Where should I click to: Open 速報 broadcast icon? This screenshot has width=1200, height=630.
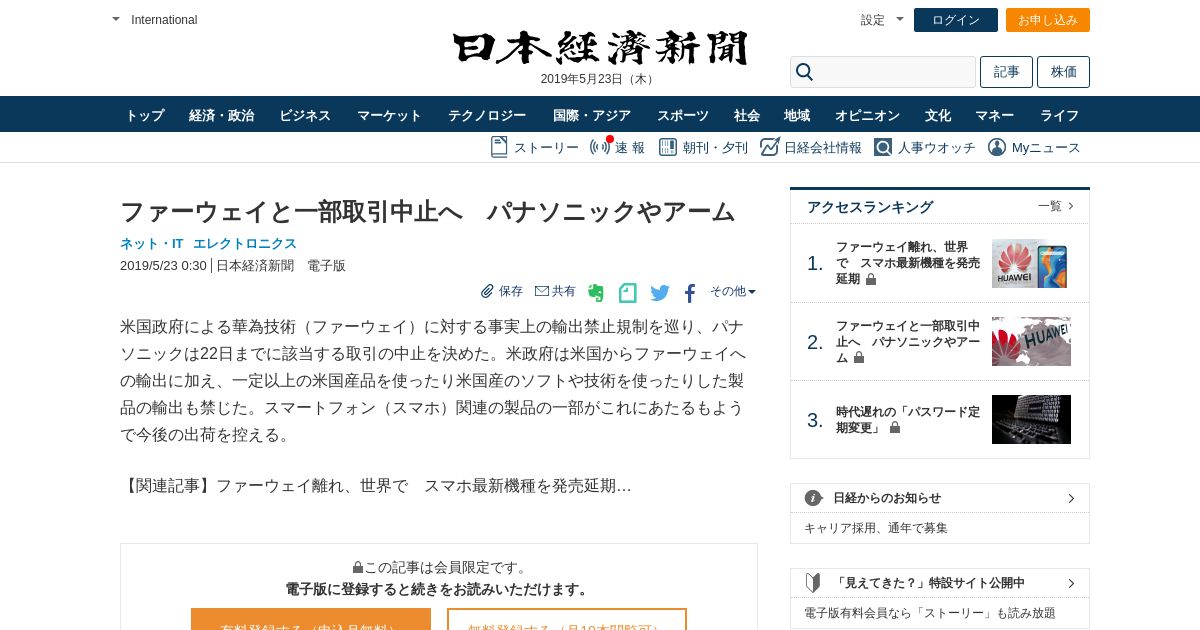pos(600,147)
